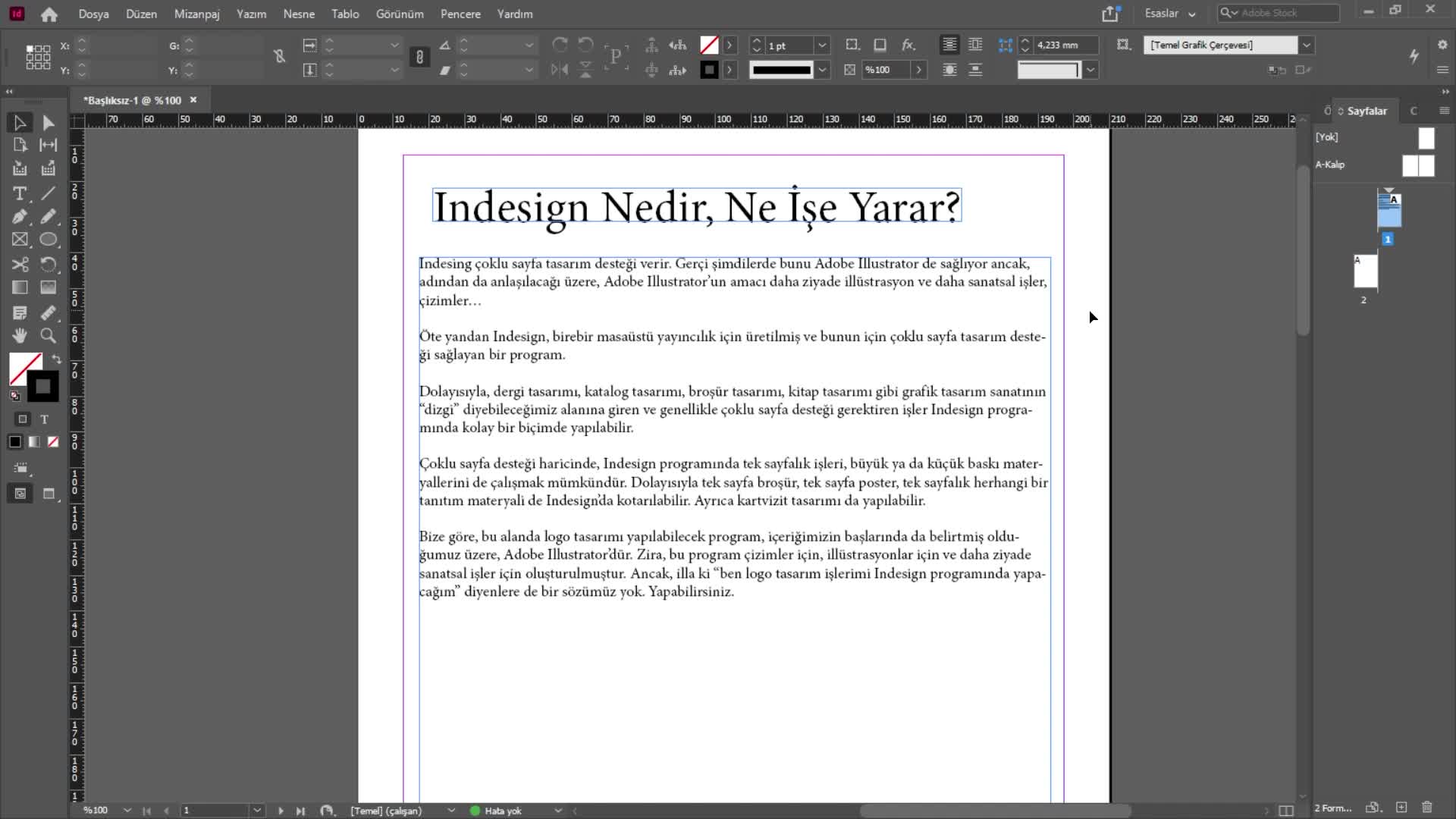Screen dimensions: 1456x819
Task: Select the Rectangle Frame tool
Action: (20, 240)
